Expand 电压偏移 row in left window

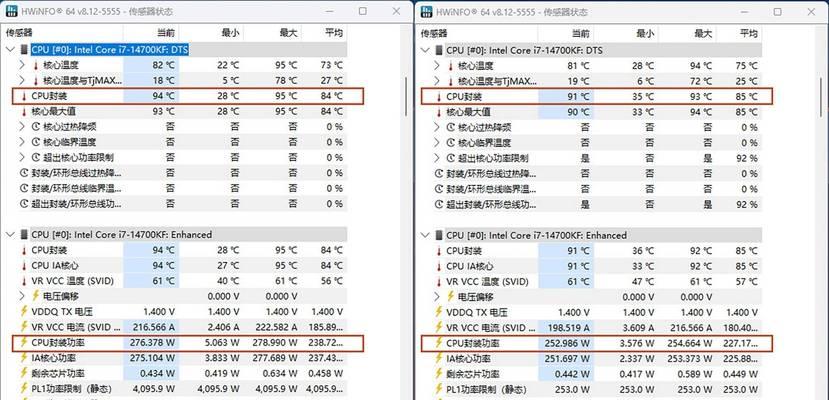(22, 296)
